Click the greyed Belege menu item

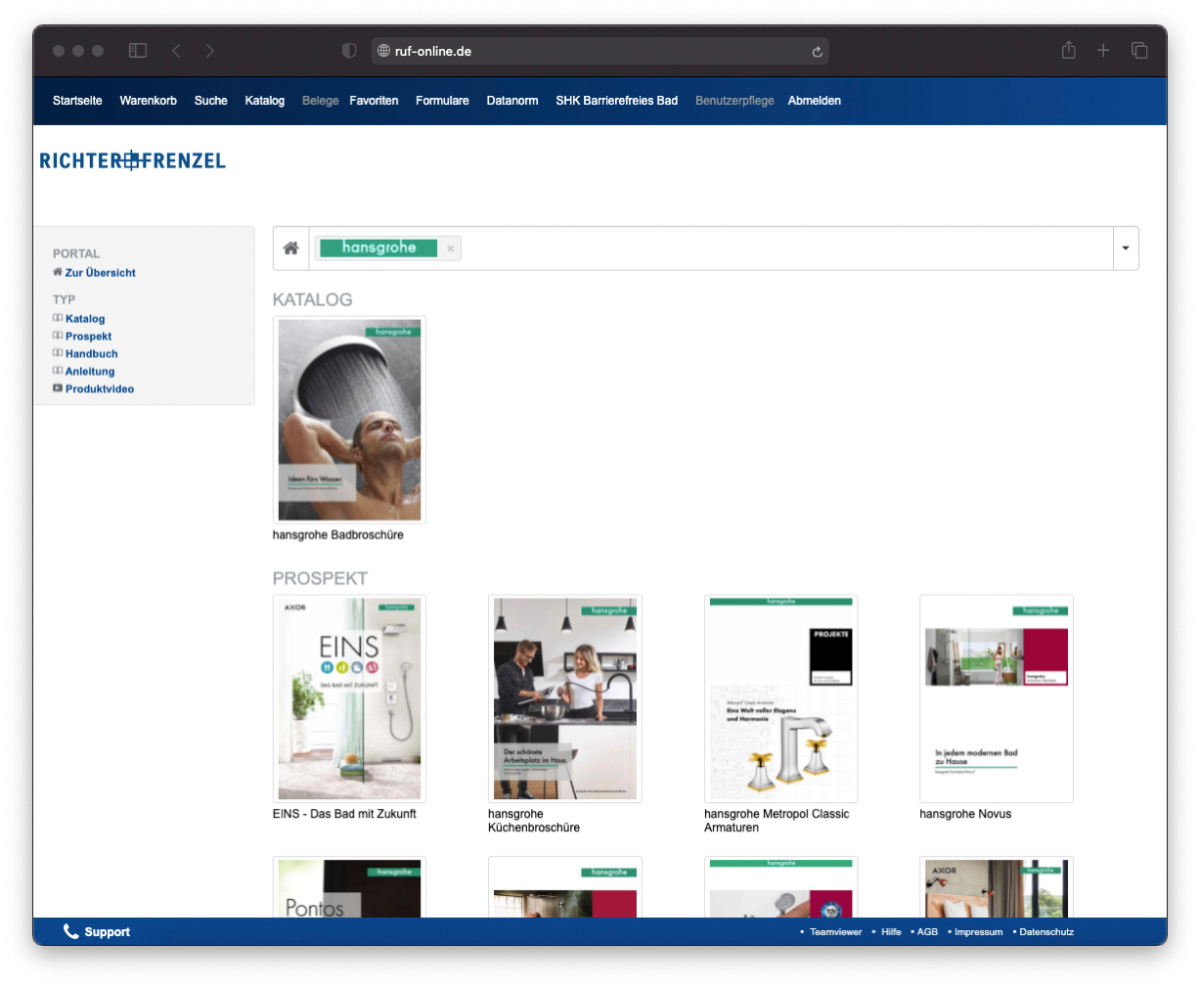pos(320,101)
